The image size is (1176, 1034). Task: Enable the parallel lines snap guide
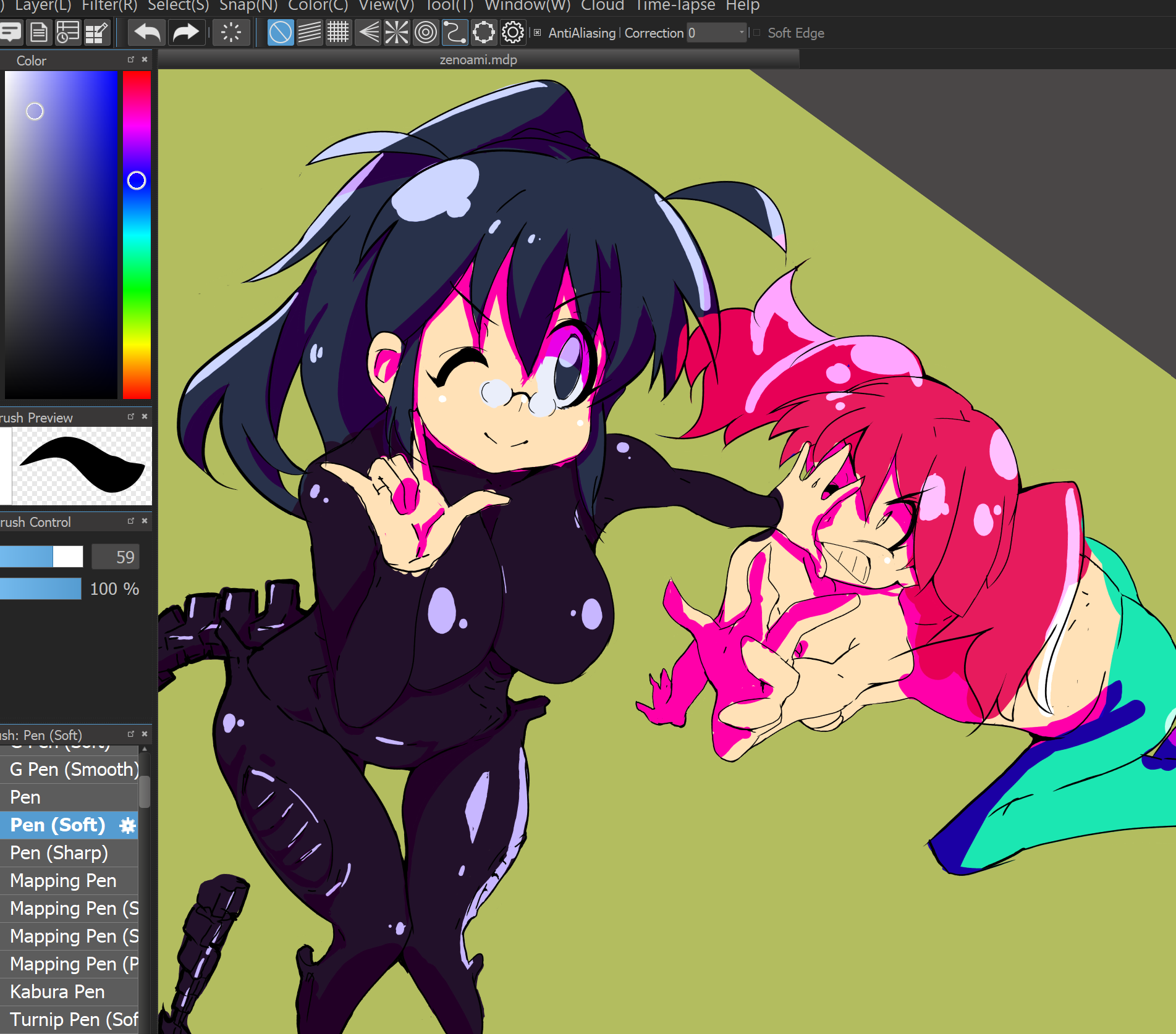tap(310, 32)
